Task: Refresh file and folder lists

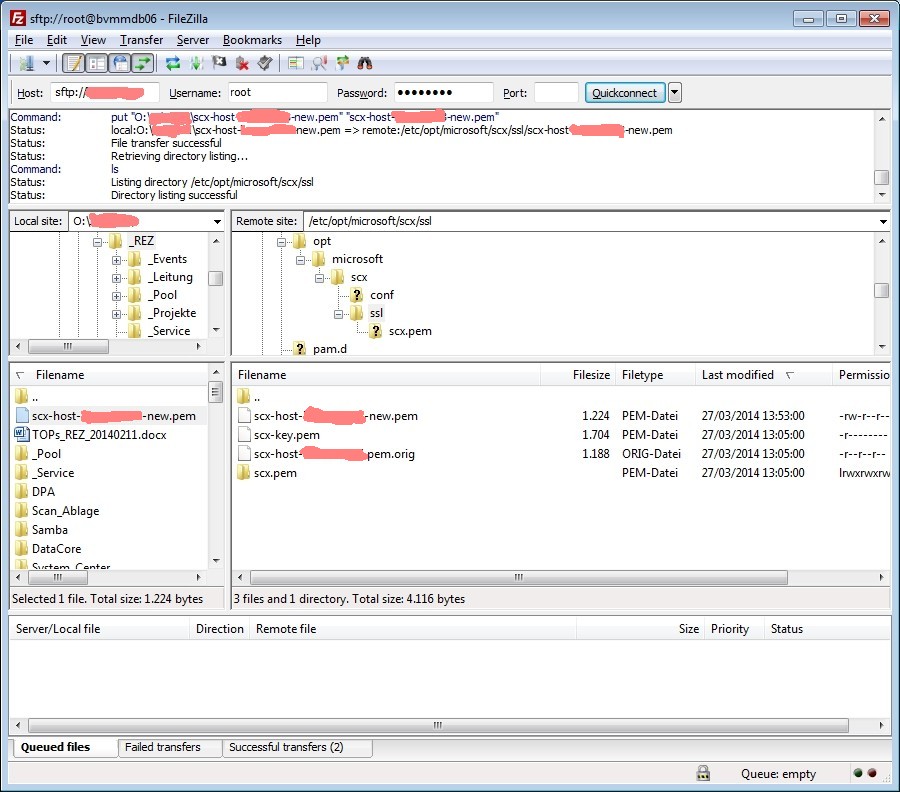Action: coord(172,63)
